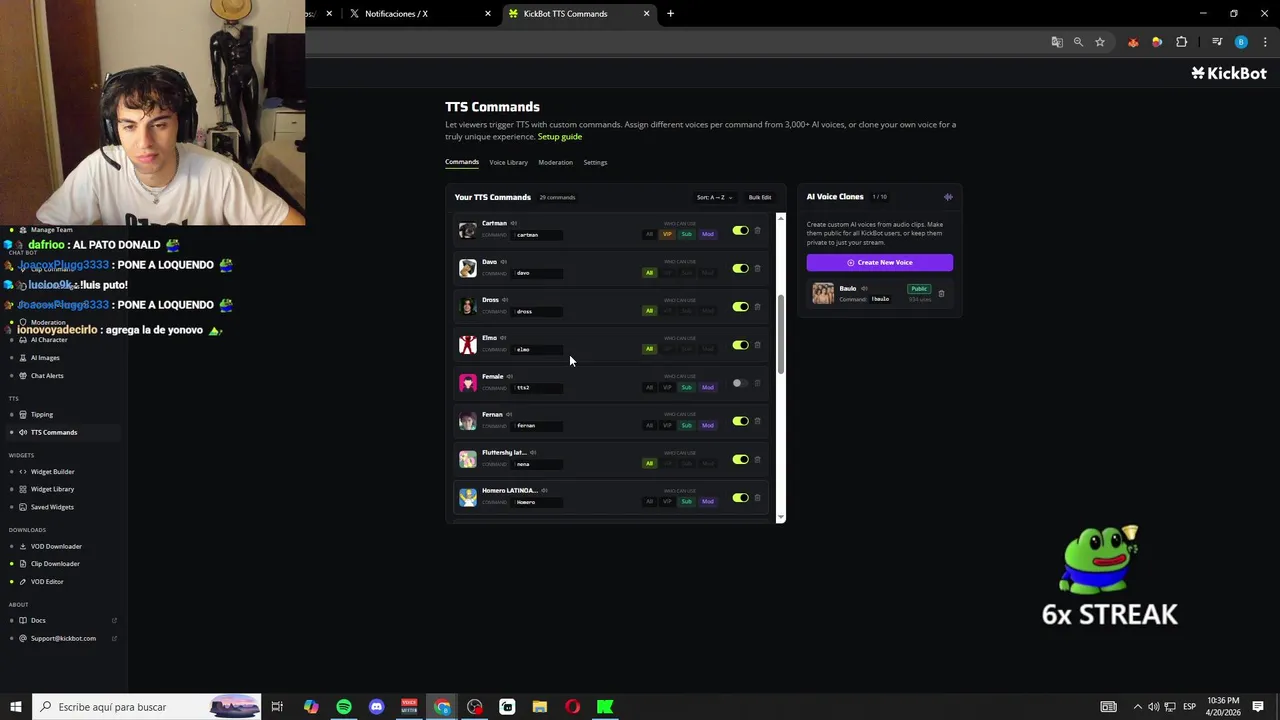Screen dimensions: 1280x720
Task: Switch off the Elmo command
Action: [740, 345]
